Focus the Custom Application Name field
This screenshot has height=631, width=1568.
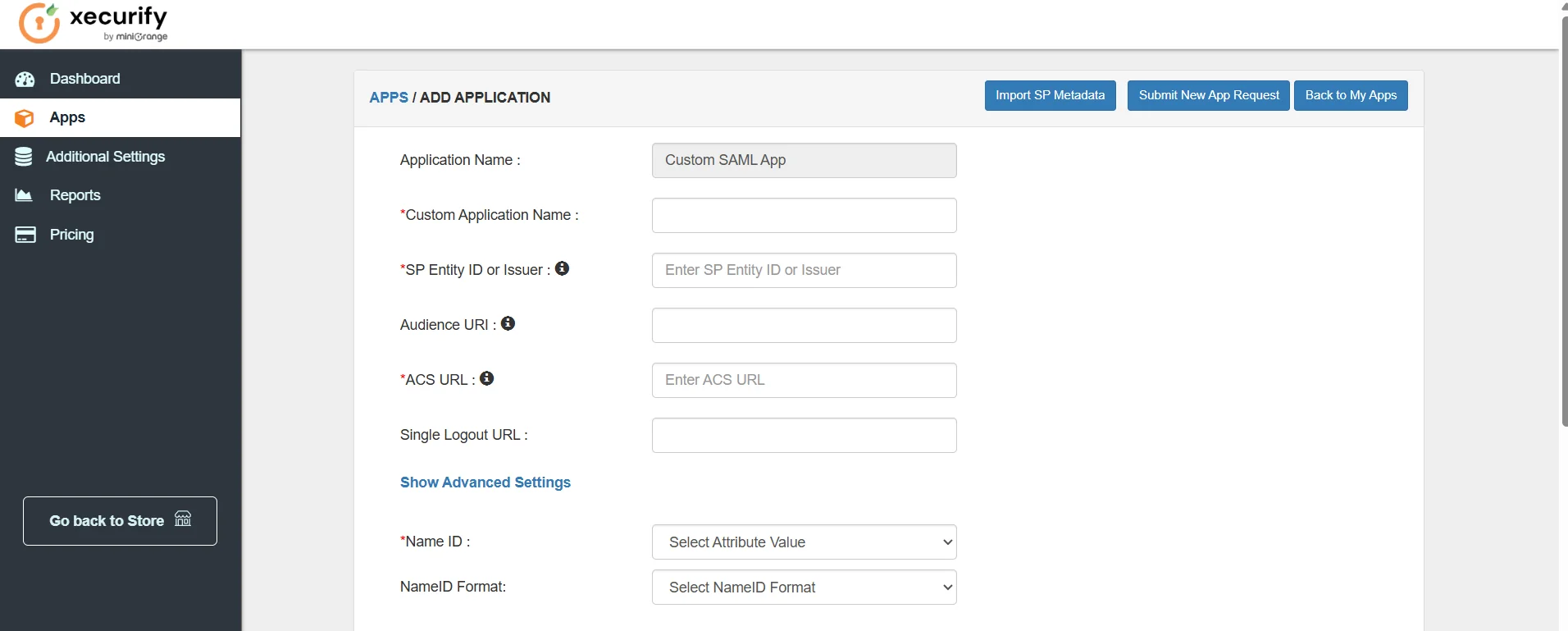click(805, 215)
